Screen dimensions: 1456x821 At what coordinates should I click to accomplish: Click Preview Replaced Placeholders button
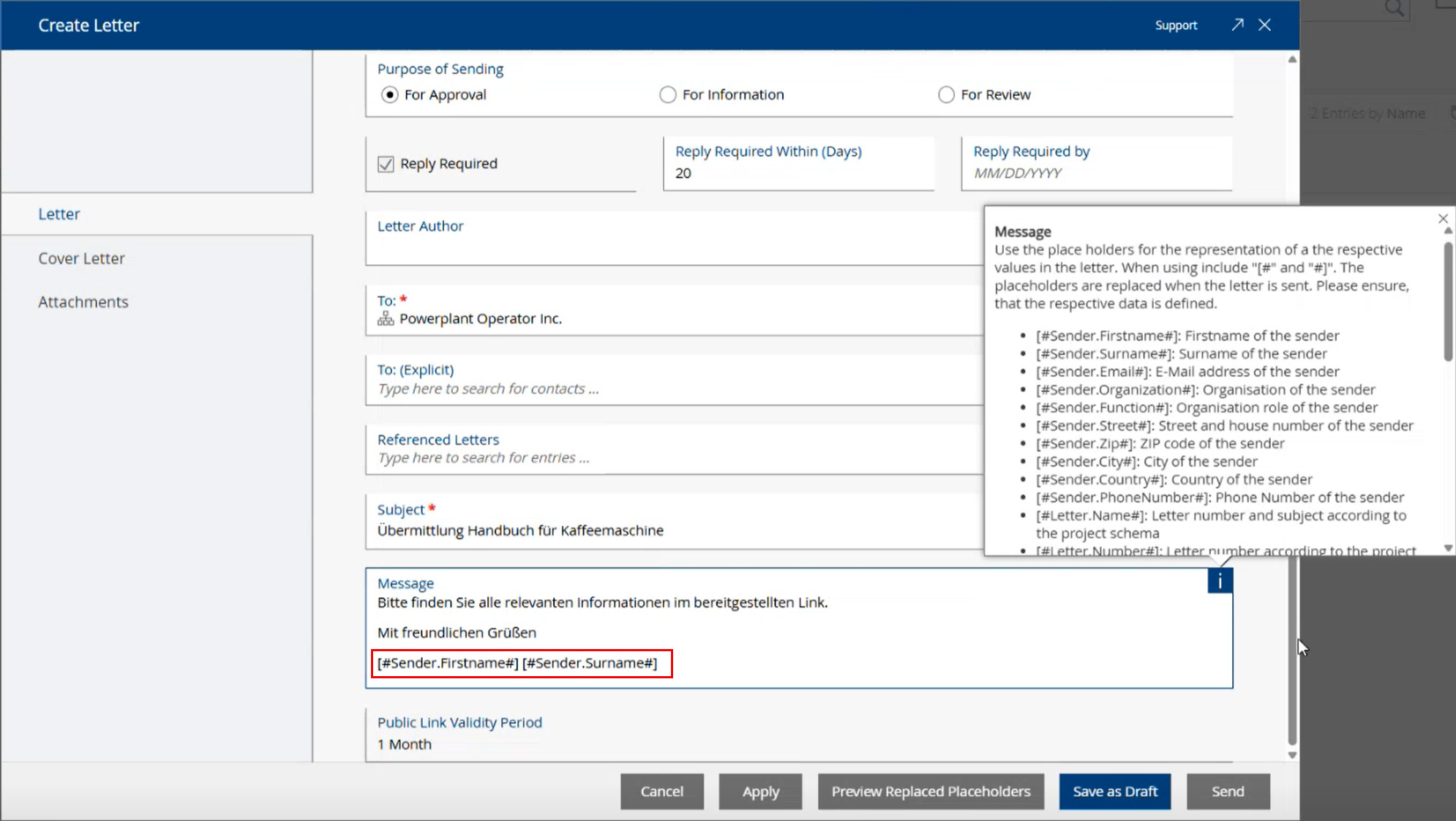tap(930, 791)
